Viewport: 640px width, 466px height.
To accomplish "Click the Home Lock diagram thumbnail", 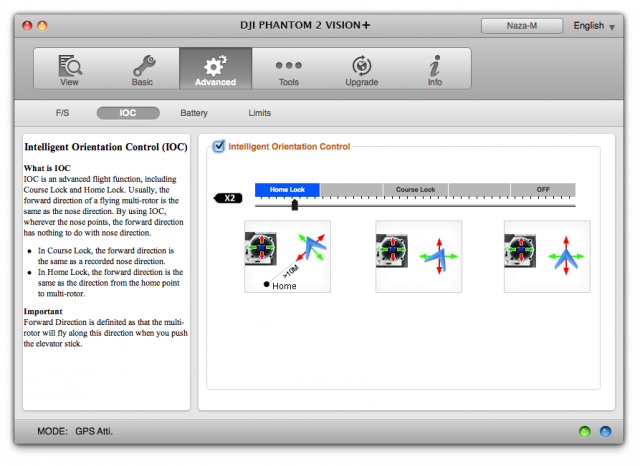I will click(287, 257).
